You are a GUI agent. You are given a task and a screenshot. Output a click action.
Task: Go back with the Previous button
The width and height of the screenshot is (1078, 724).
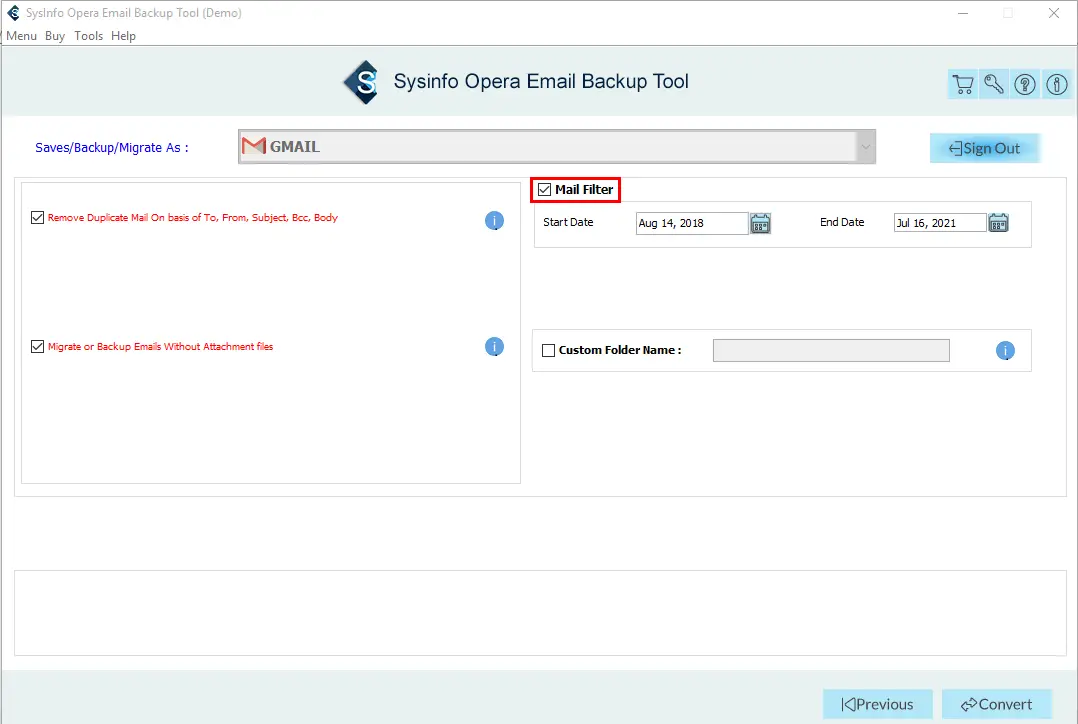(x=878, y=704)
